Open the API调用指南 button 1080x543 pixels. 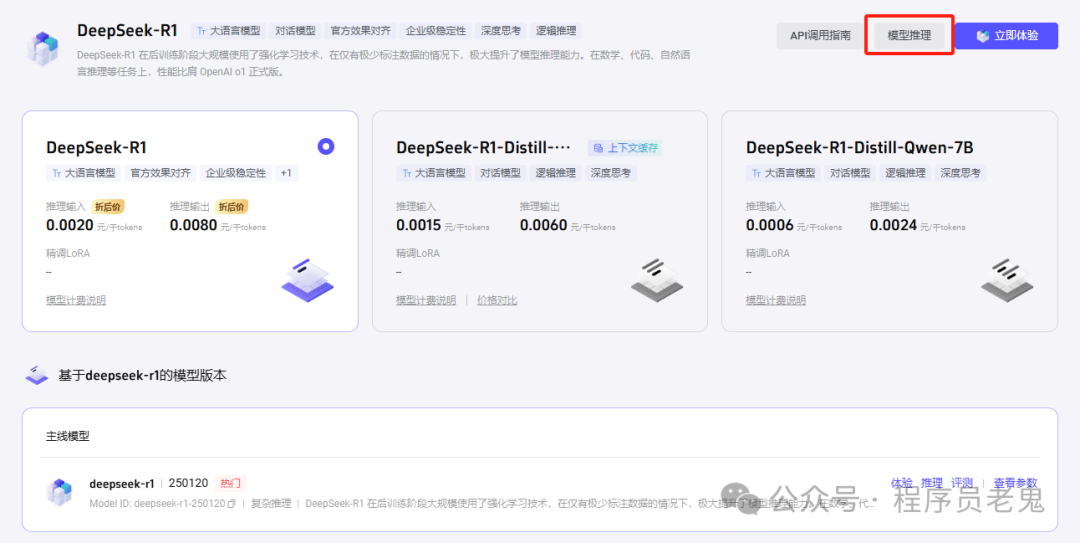coord(820,36)
